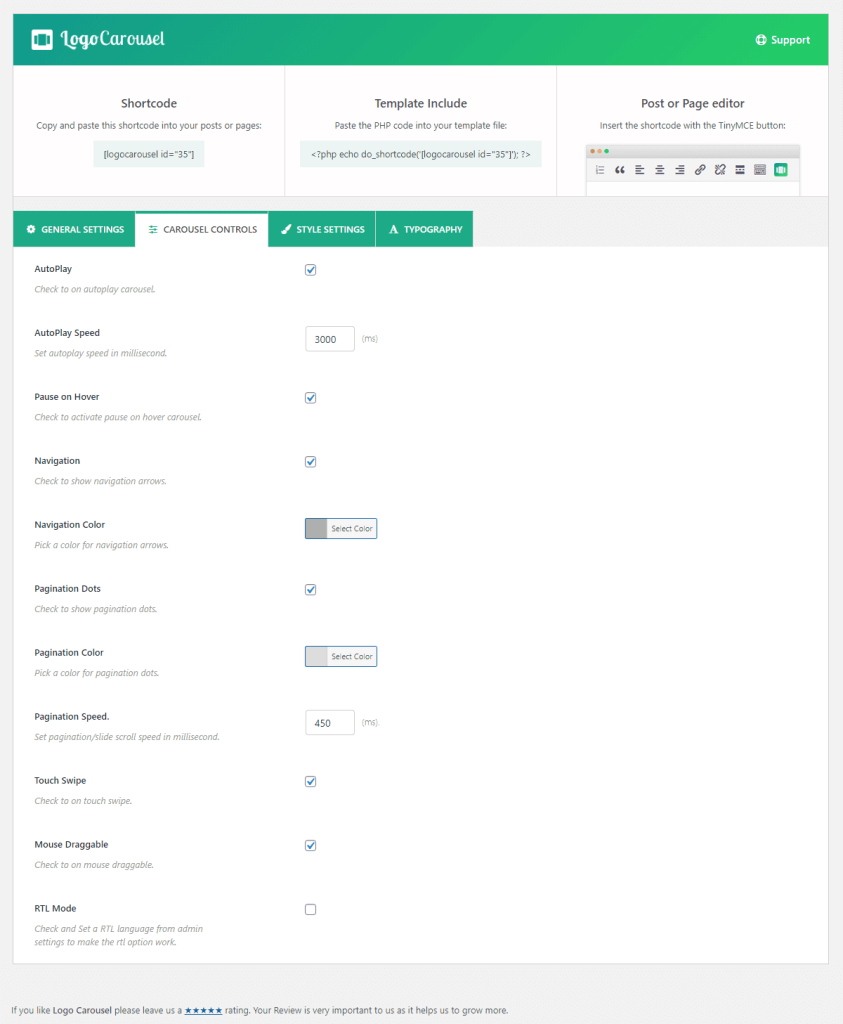Select the align center icon in TinyMCE preview

click(x=660, y=170)
